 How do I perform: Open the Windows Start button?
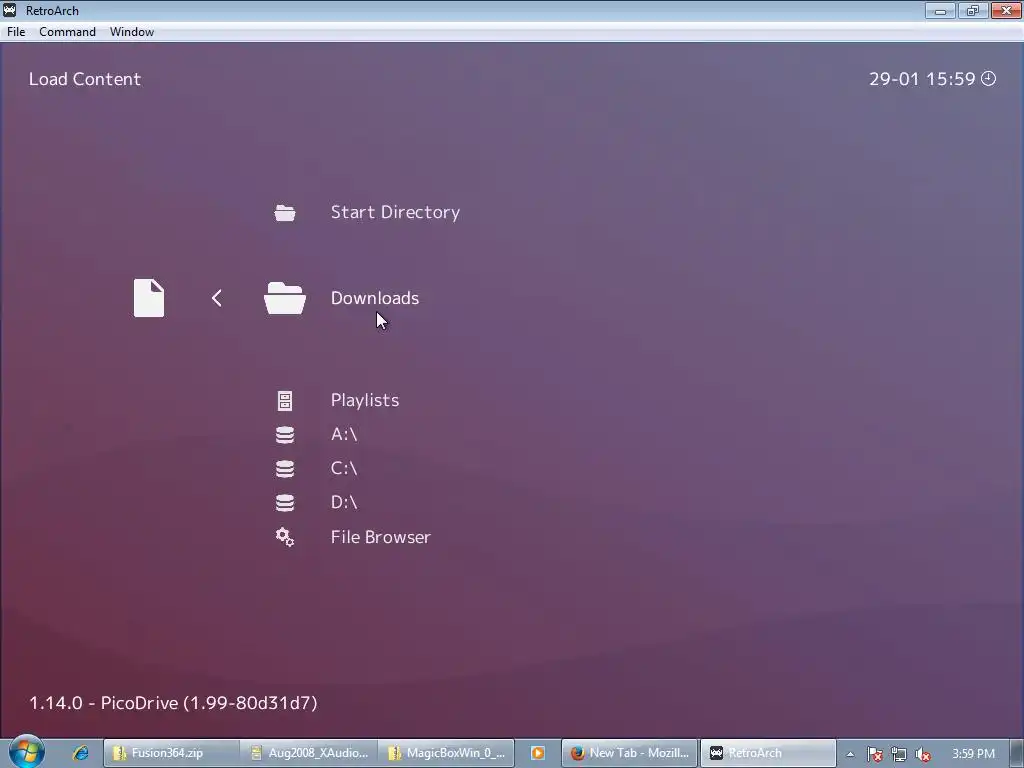(x=26, y=752)
